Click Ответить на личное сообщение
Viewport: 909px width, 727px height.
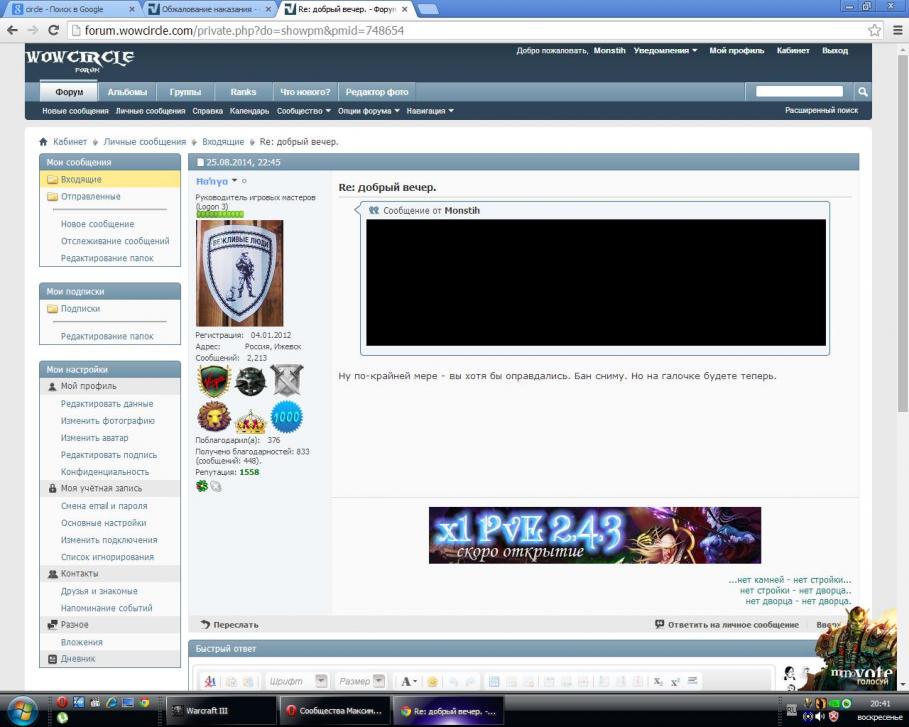pyautogui.click(x=732, y=624)
